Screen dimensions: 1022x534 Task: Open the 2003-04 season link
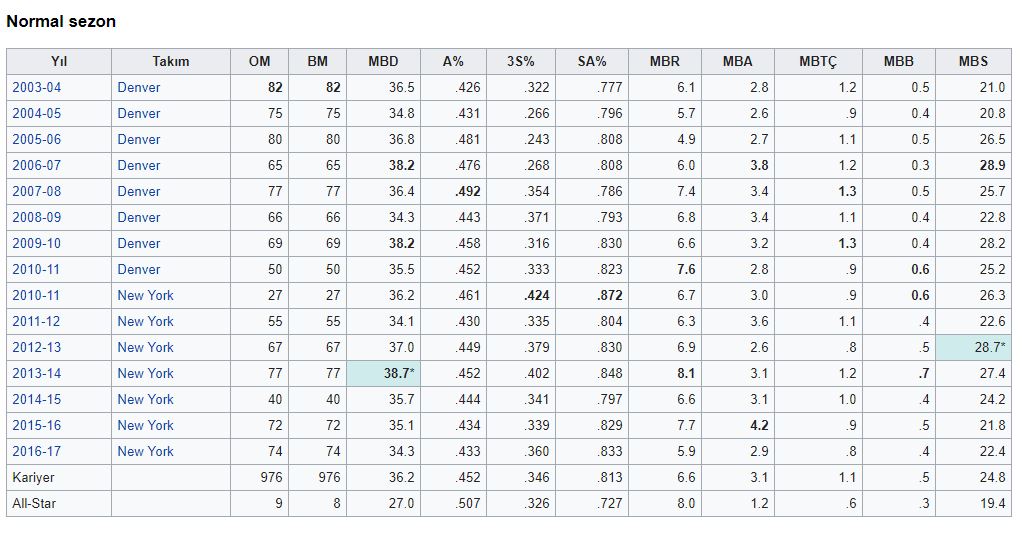point(36,88)
